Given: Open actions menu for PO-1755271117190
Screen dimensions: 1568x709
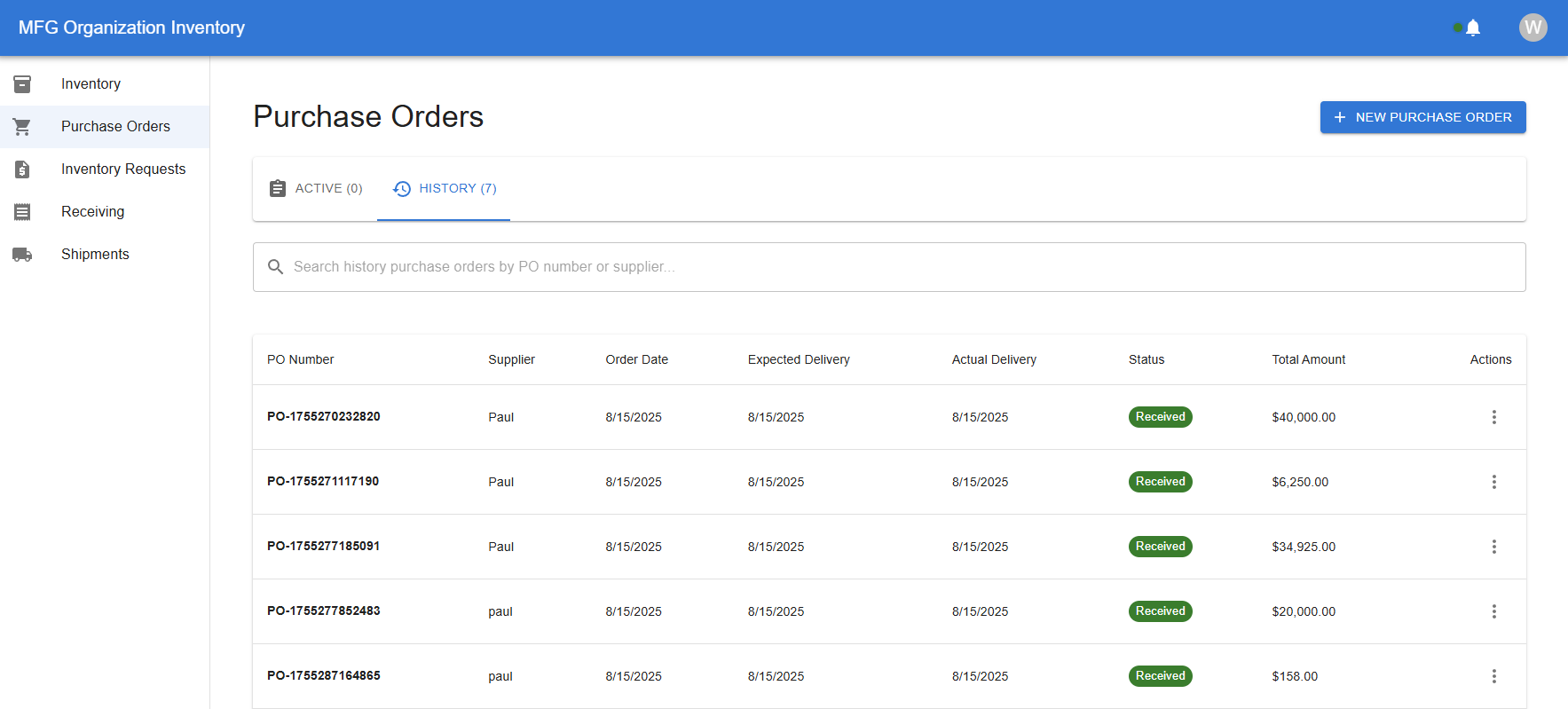Looking at the screenshot, I should (1493, 482).
